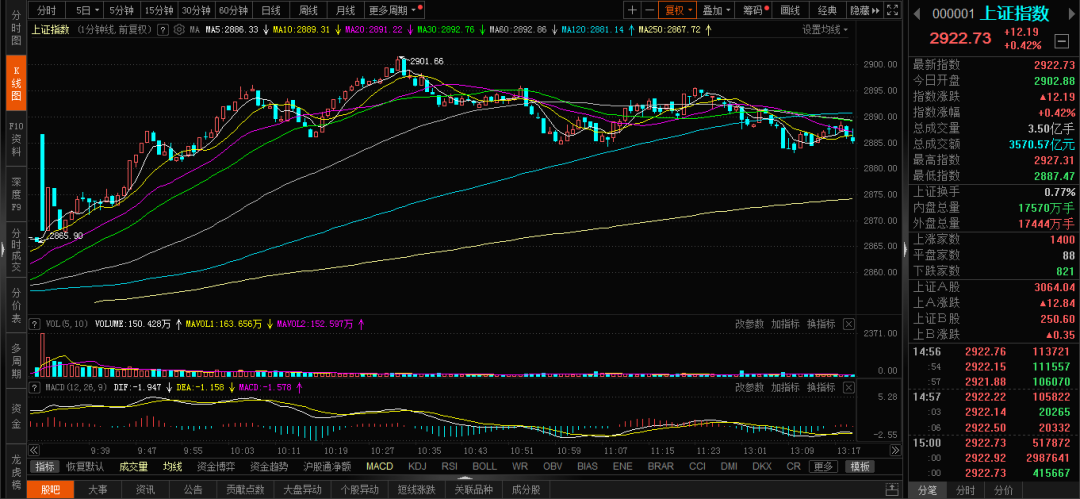1080x499 pixels.
Task: Select K线图 sidebar view
Action: click(x=16, y=82)
